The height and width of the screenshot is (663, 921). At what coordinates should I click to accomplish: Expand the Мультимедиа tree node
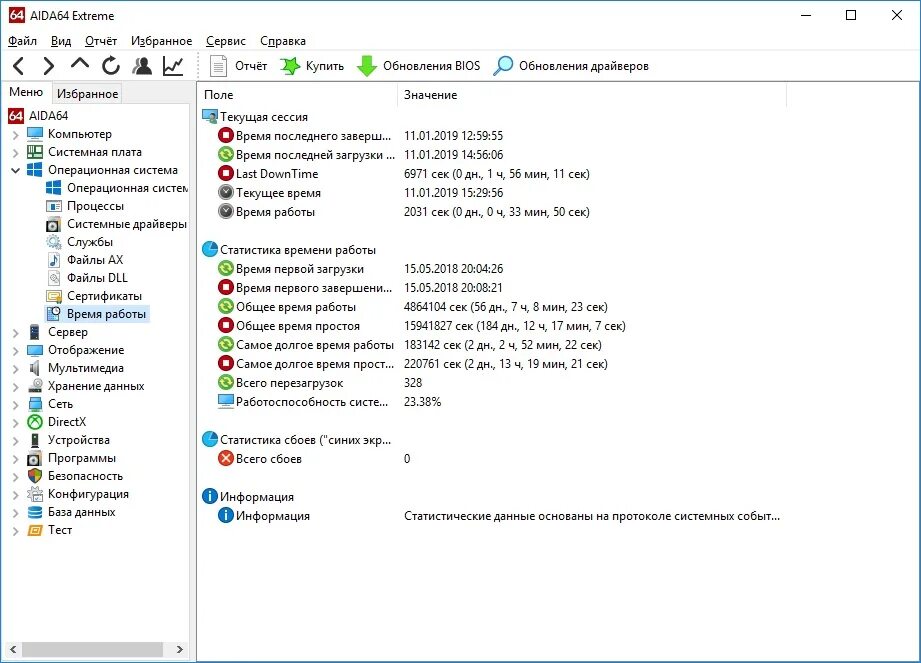[15, 369]
